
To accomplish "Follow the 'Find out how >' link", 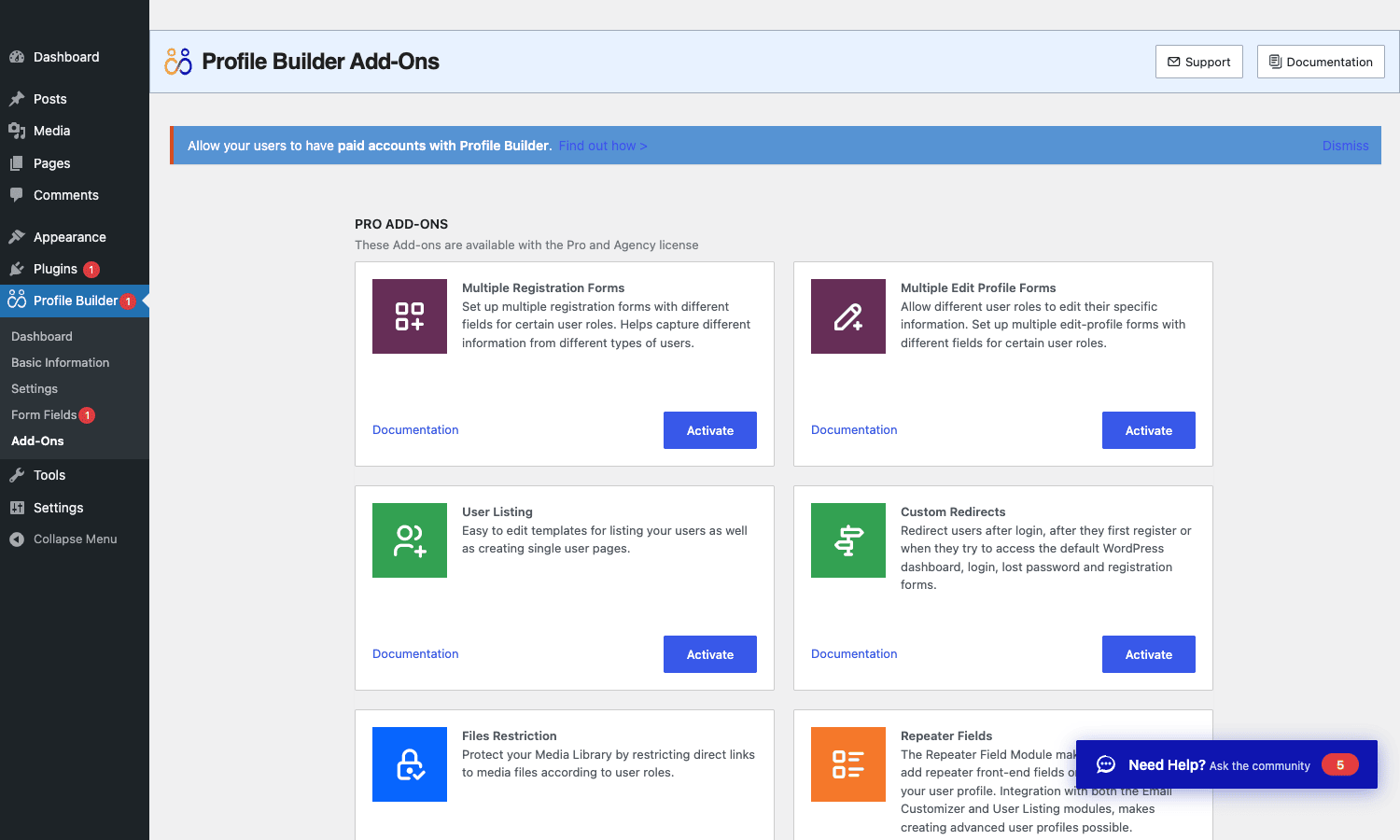I will pyautogui.click(x=603, y=146).
